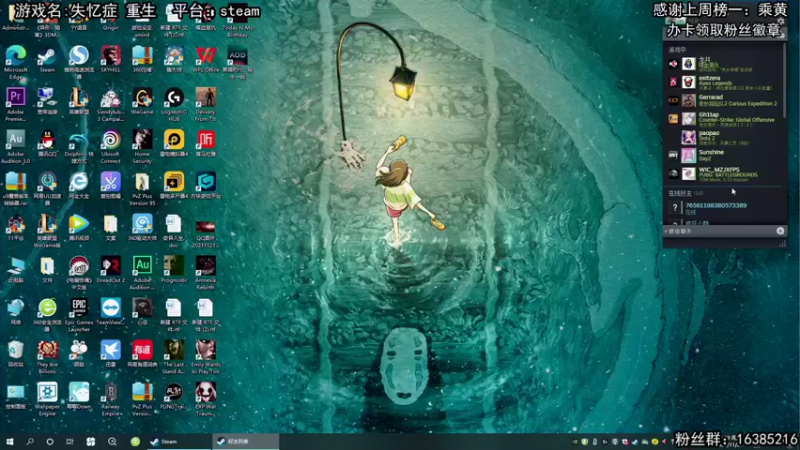Screen dimensions: 800x450
Task: Click the Windows Start button
Action: [x=10, y=442]
